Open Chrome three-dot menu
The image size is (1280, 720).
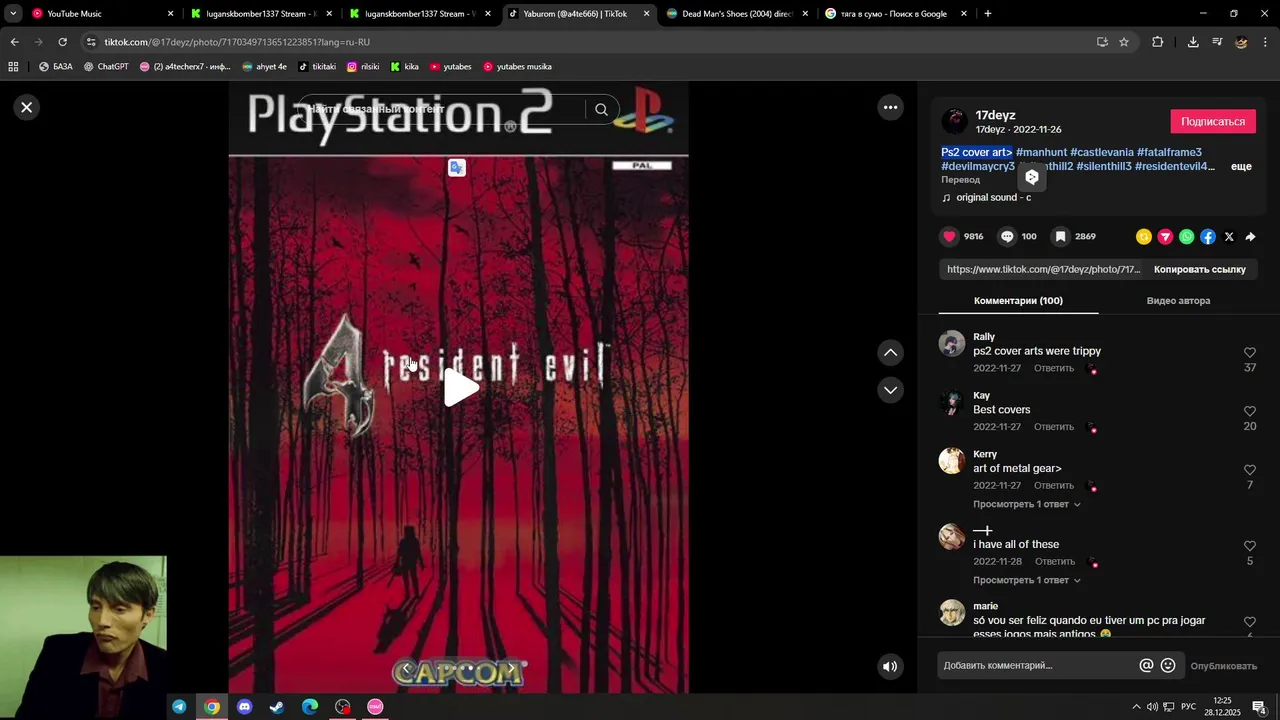click(x=1266, y=42)
